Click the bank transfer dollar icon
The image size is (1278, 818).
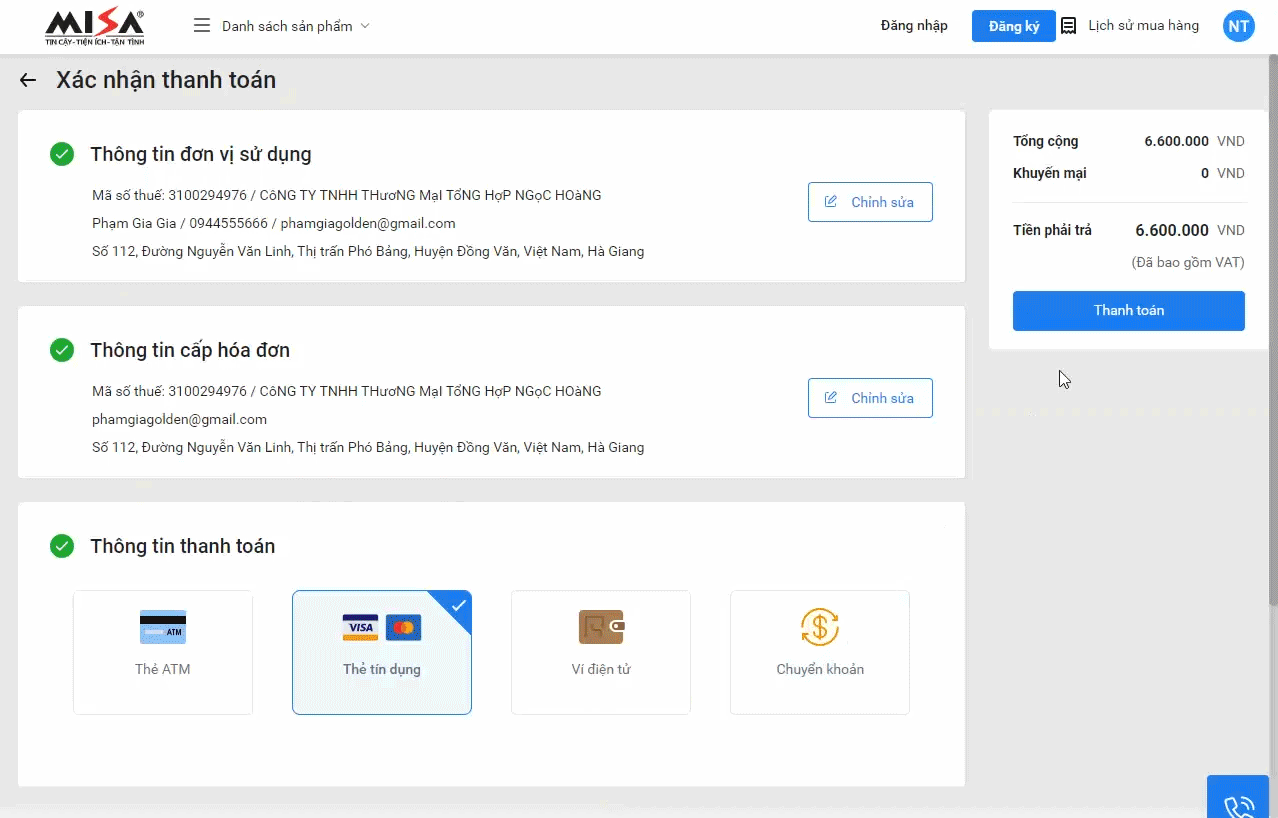pyautogui.click(x=820, y=627)
